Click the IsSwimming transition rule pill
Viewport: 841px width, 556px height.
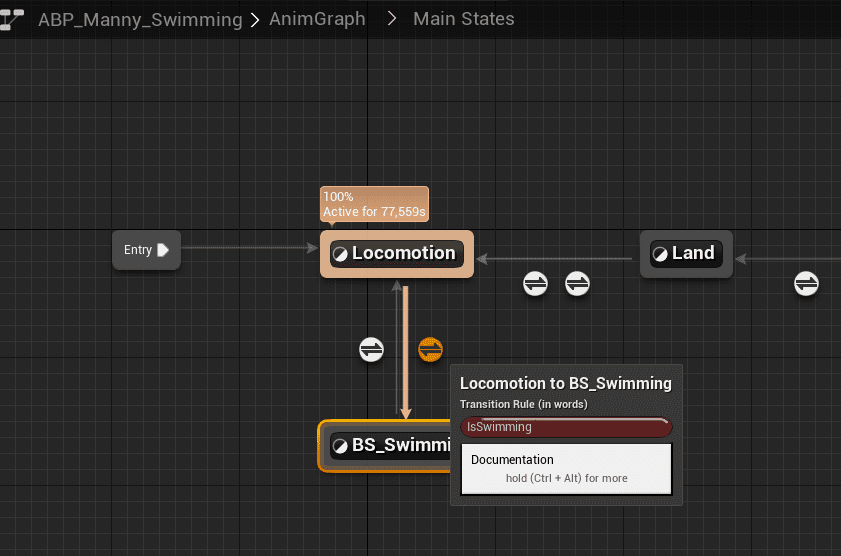pyautogui.click(x=566, y=427)
